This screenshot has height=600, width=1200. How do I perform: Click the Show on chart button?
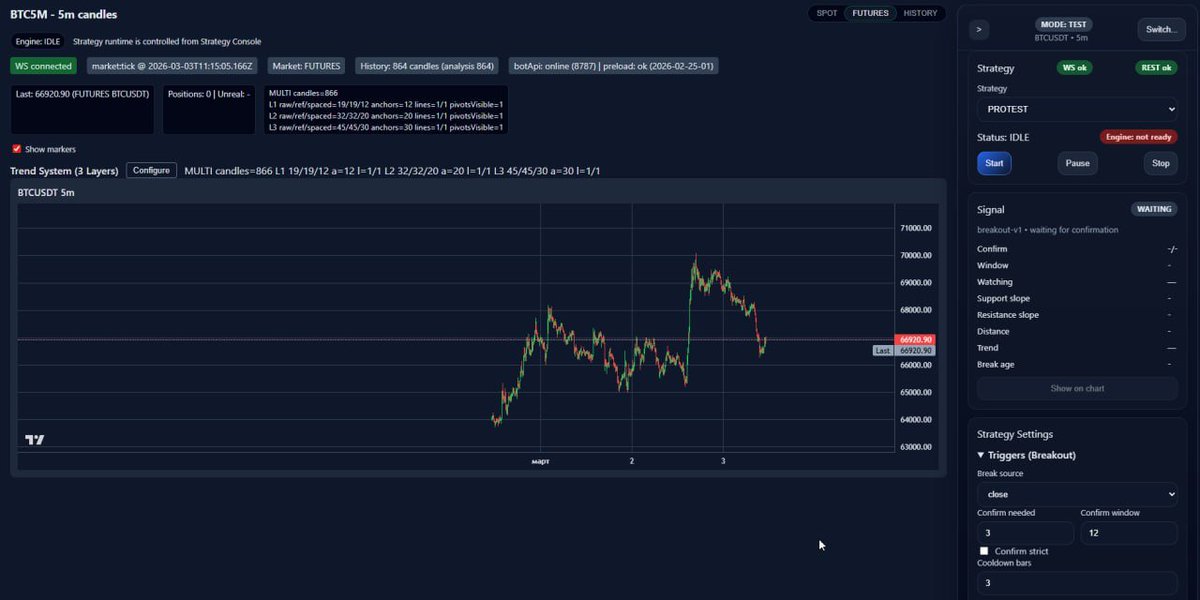coord(1077,388)
